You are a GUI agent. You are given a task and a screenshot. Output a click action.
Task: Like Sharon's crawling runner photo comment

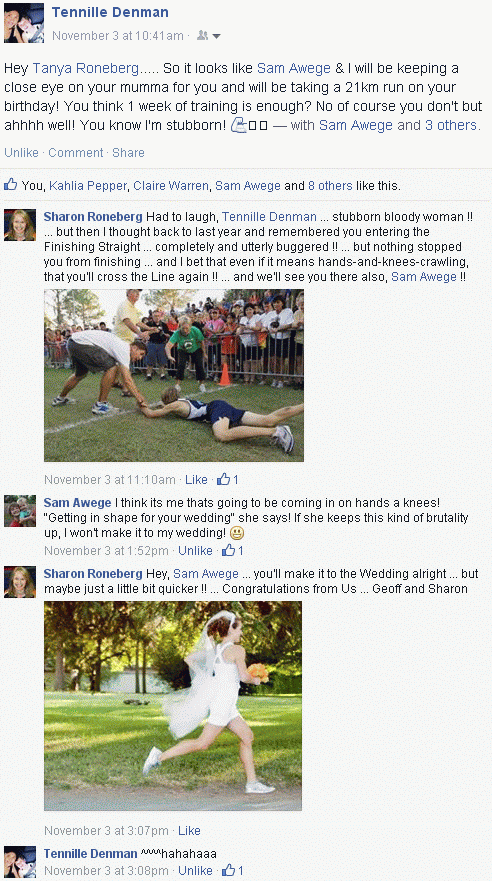[197, 480]
